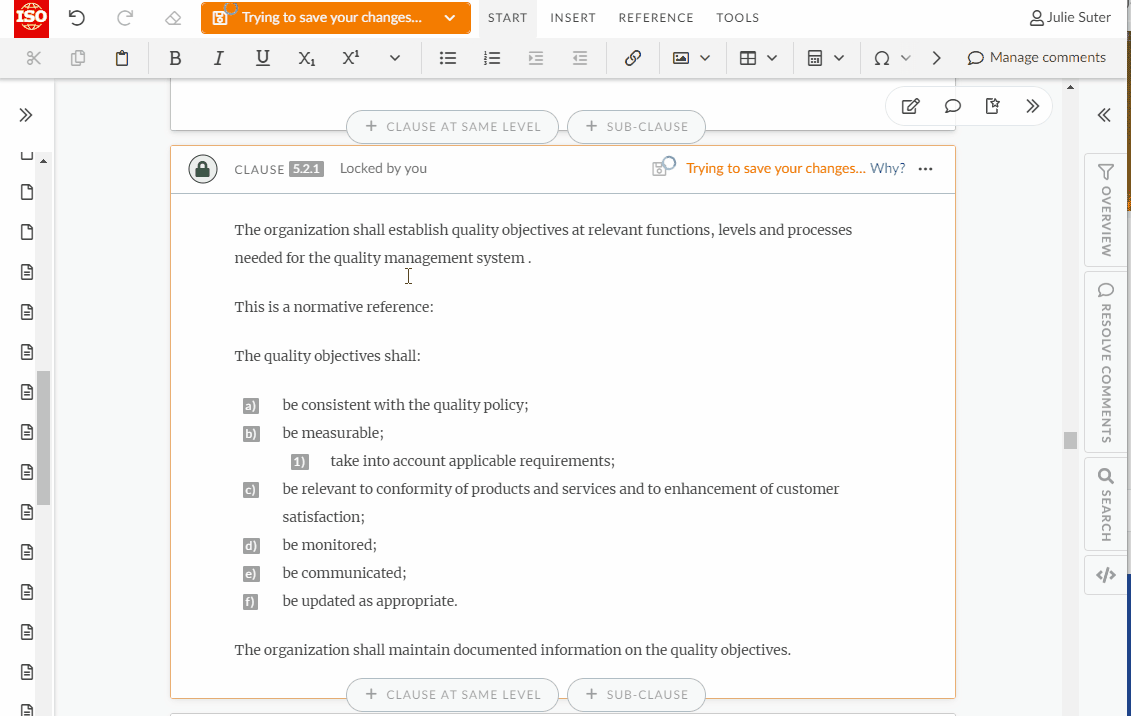Clear formatting with the eraser icon

(173, 18)
